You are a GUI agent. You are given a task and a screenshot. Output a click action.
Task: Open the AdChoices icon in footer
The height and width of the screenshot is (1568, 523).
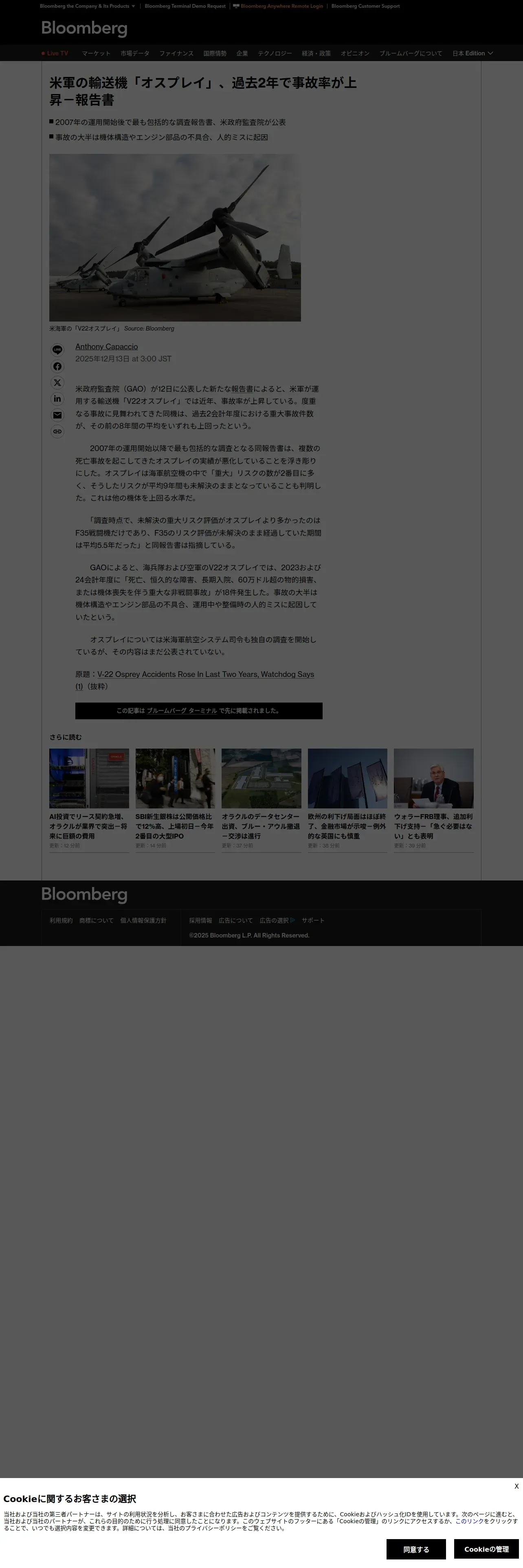click(293, 920)
